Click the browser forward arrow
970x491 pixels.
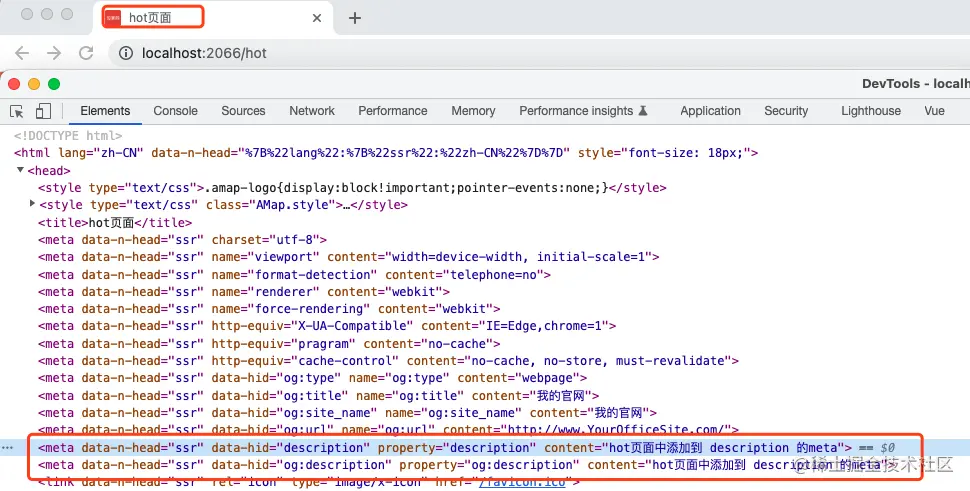coord(54,53)
